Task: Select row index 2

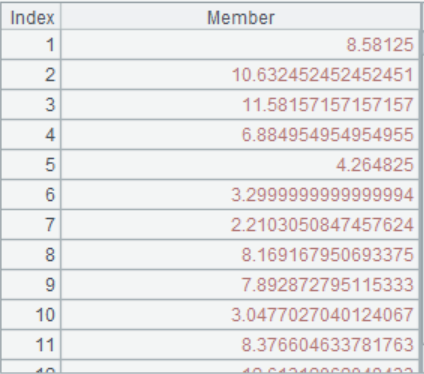Action: [31, 75]
